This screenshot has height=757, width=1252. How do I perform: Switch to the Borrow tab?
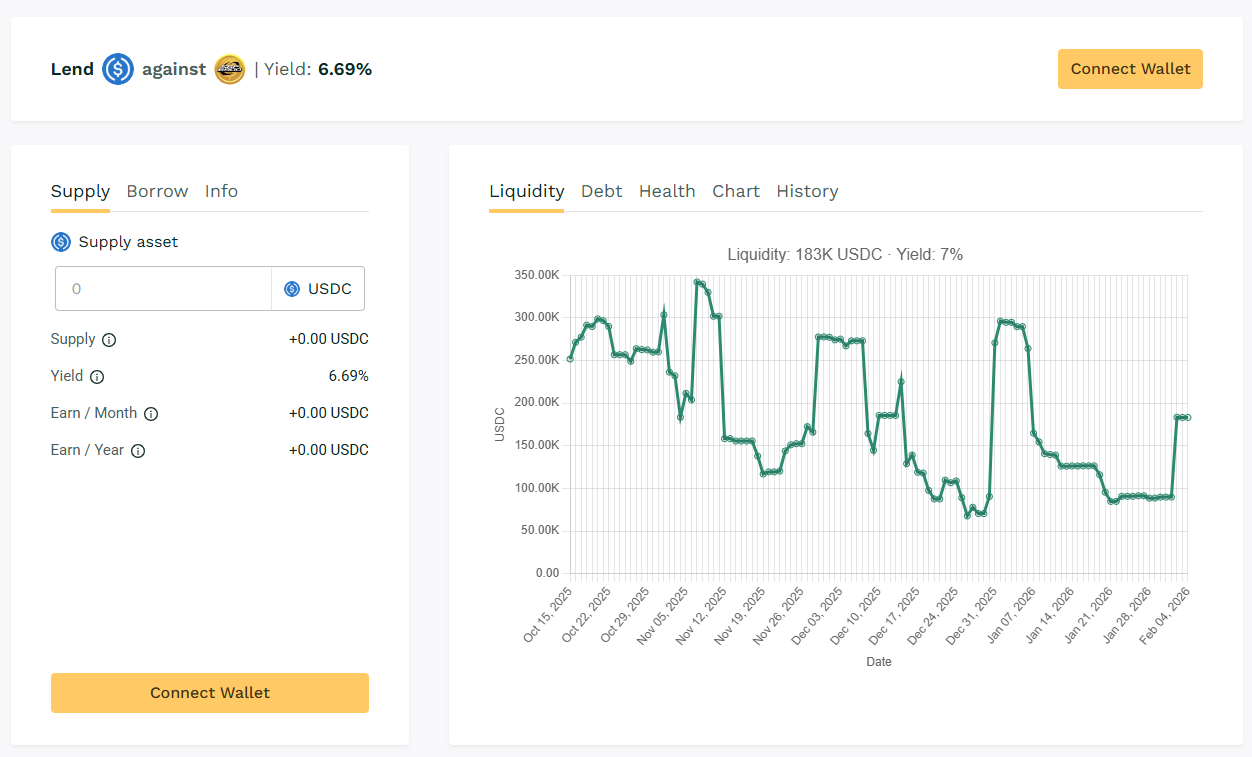click(x=157, y=191)
